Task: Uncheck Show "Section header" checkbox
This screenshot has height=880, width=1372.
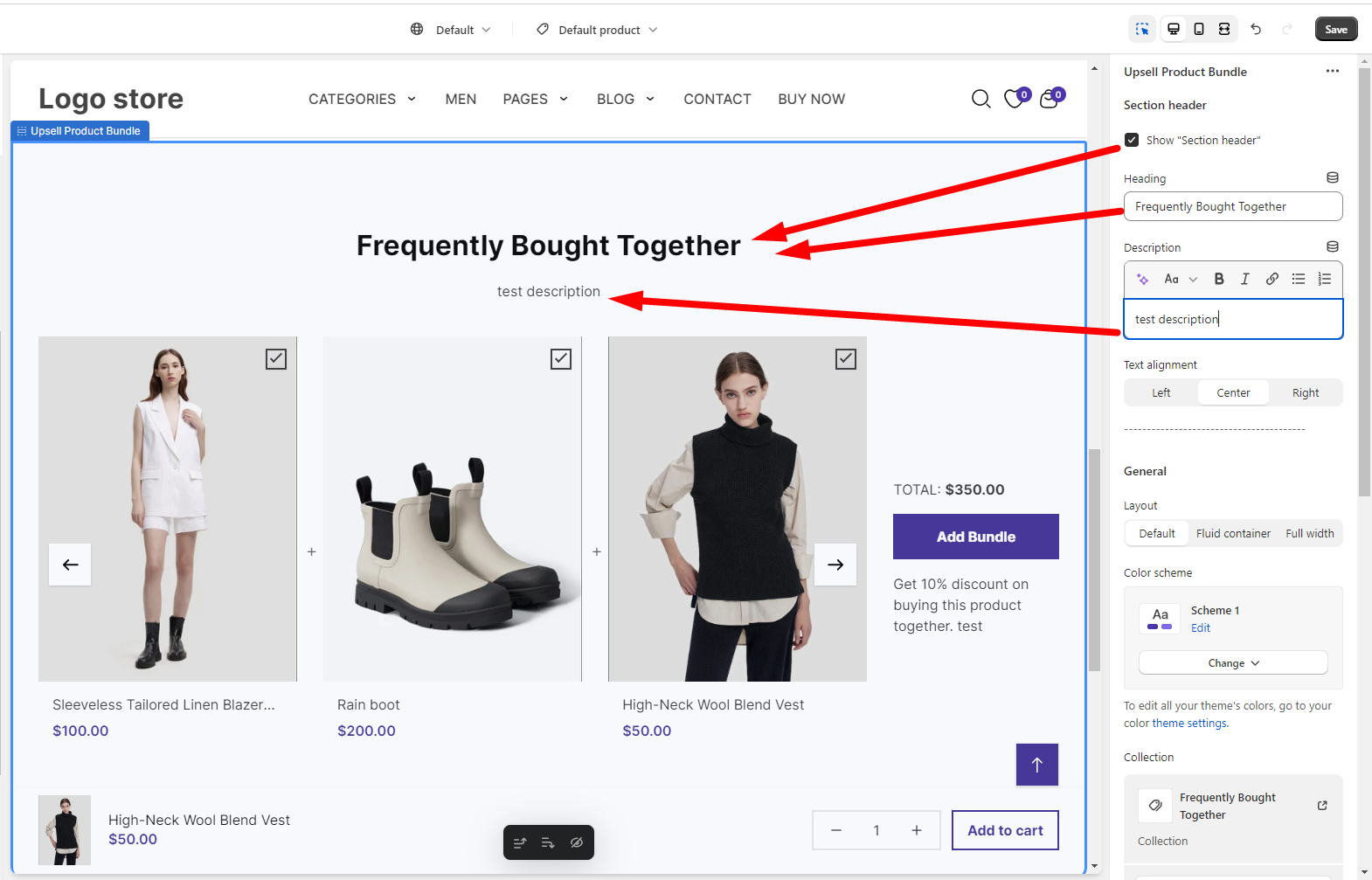Action: [1132, 140]
